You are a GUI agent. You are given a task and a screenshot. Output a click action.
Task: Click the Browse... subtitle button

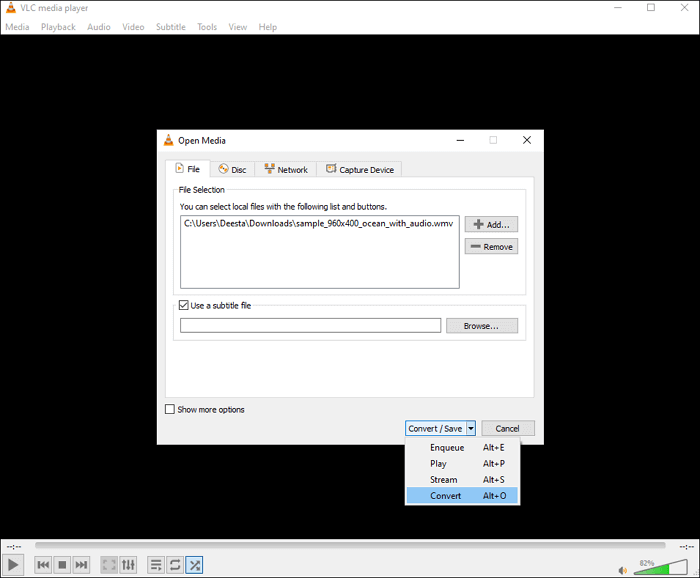pos(482,325)
